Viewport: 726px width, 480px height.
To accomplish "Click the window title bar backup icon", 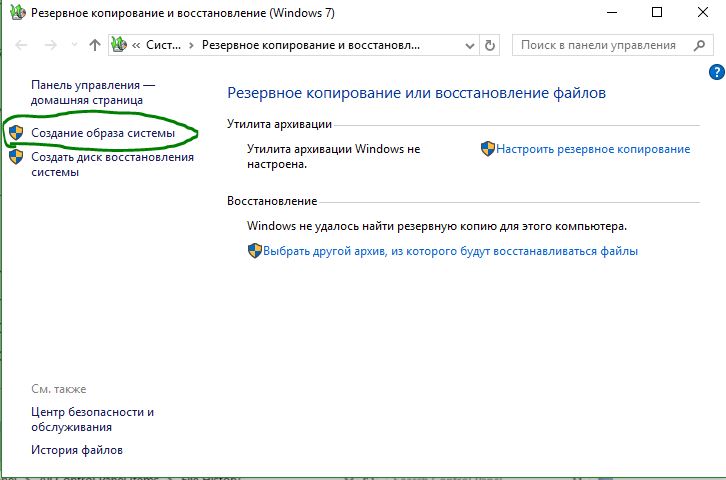I will point(18,12).
